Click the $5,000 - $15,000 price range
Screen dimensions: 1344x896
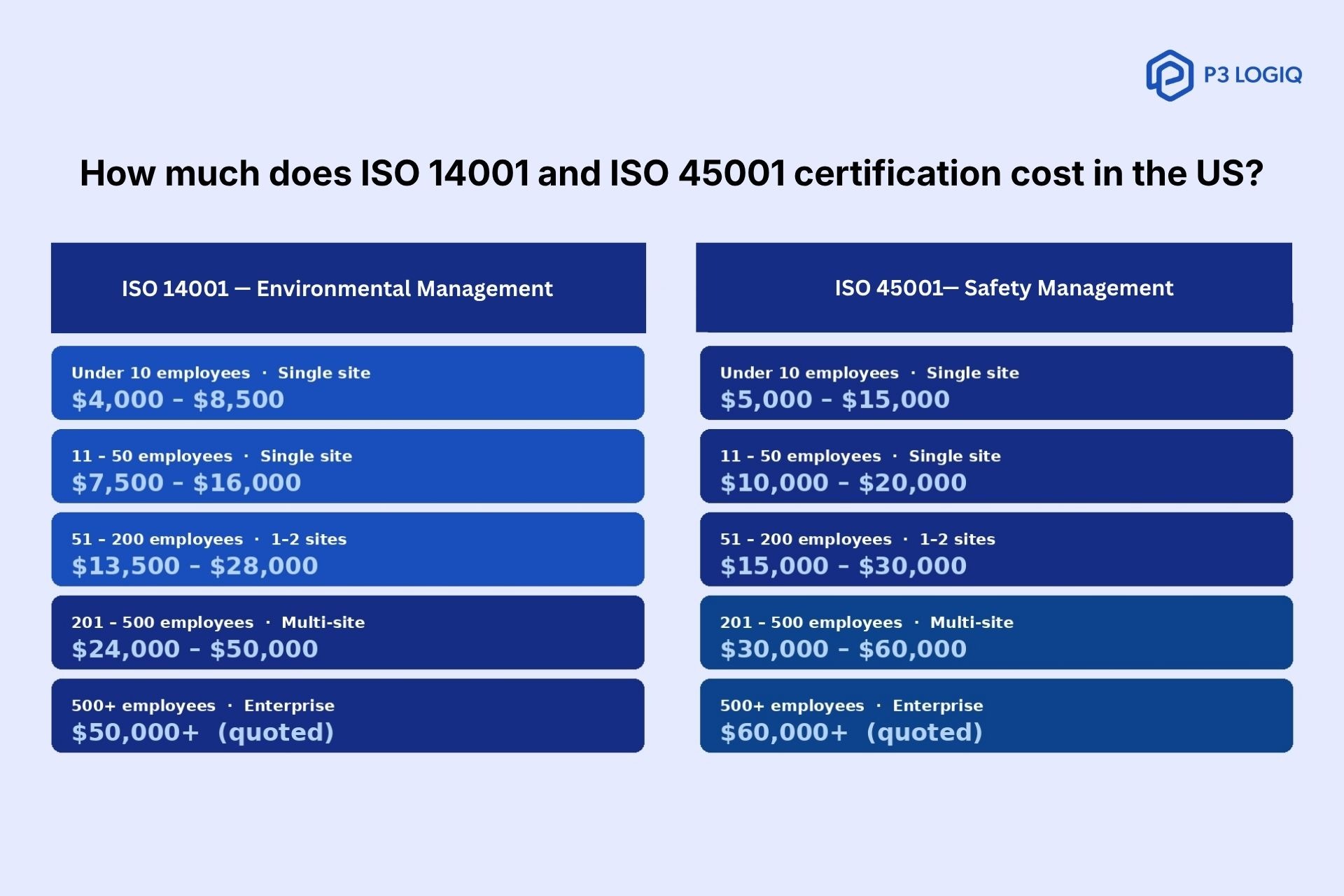835,400
